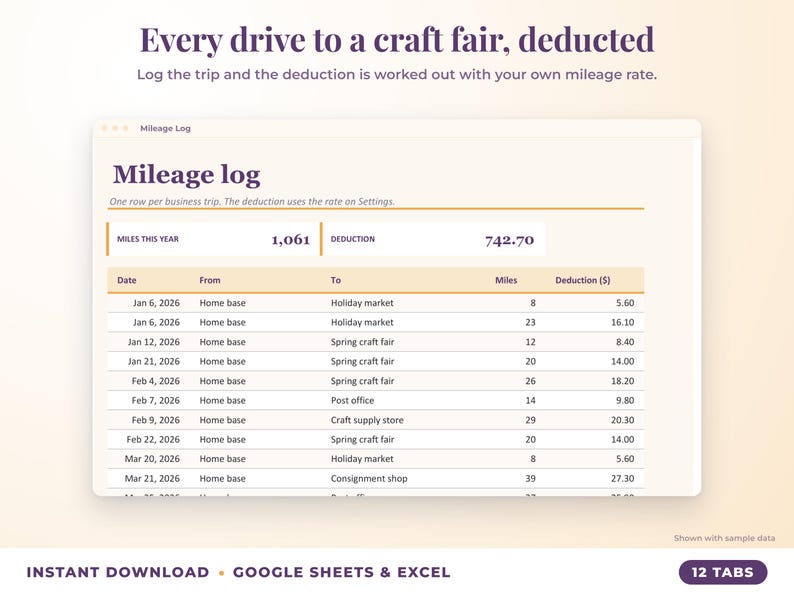Click 'Home base' in the Feb 7 row
This screenshot has width=794, height=596.
(x=222, y=400)
